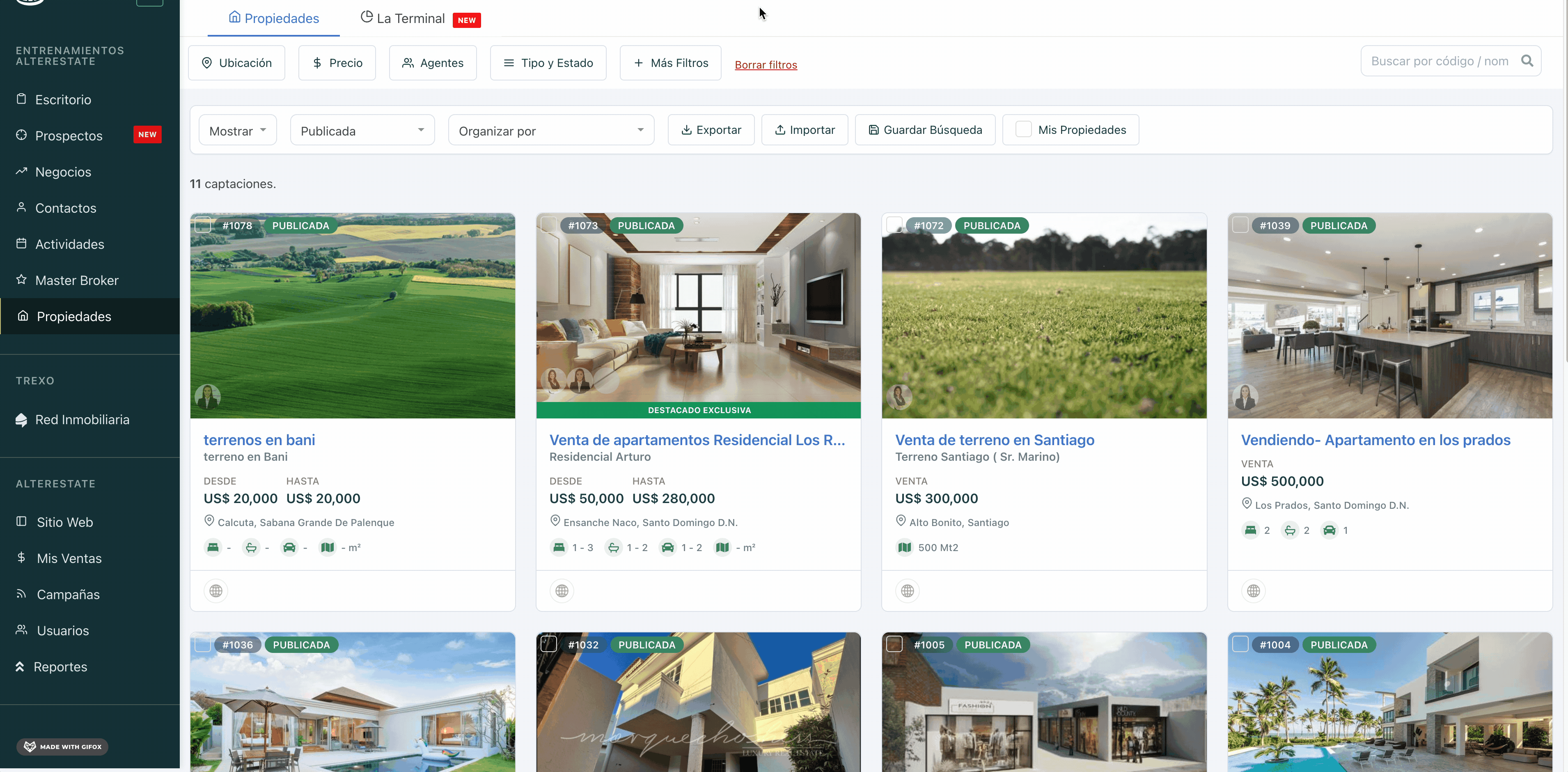The width and height of the screenshot is (1568, 772).
Task: Open Red Inmobiliaria from sidebar
Action: (82, 420)
